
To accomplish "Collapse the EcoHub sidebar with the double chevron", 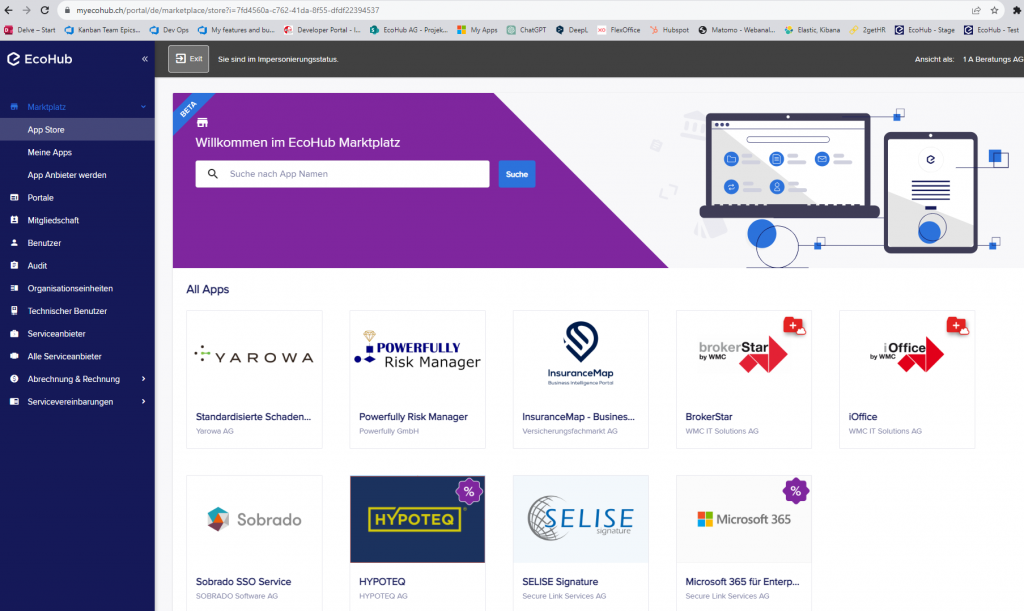I will (x=145, y=59).
